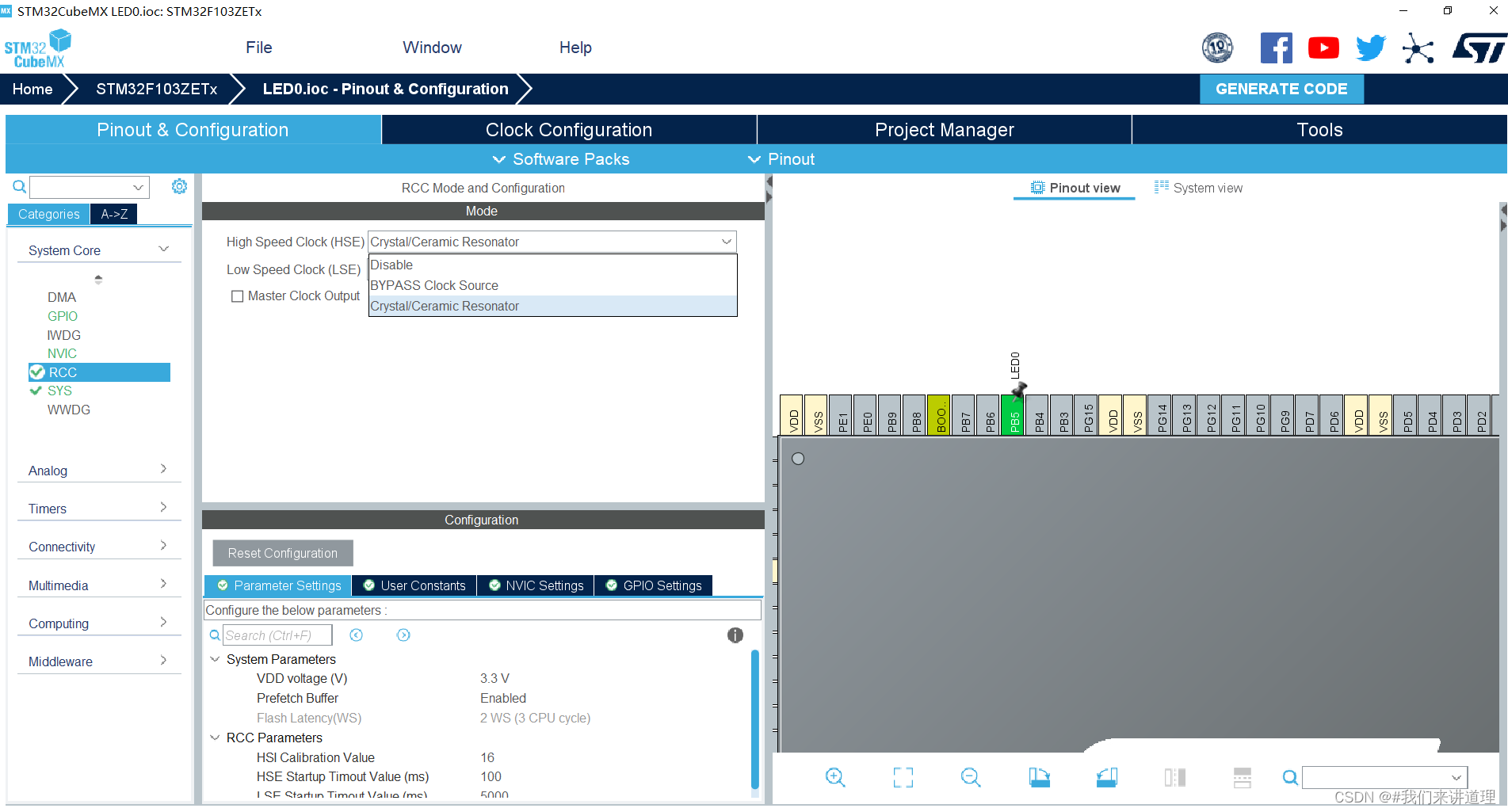The width and height of the screenshot is (1508, 812).
Task: Click the left panel search magnifier
Action: click(x=19, y=187)
